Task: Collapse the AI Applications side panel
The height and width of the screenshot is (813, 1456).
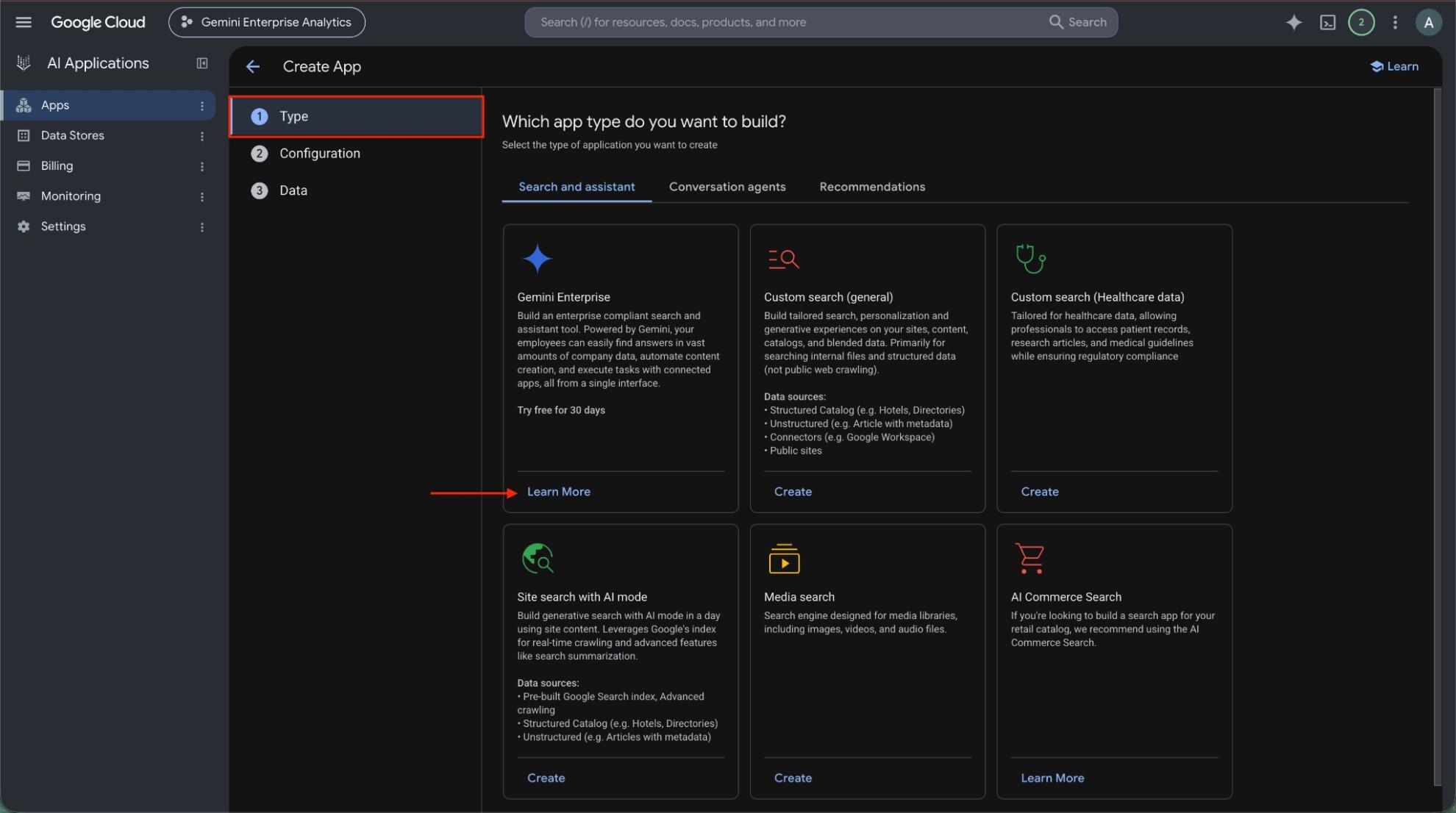Action: coord(202,63)
